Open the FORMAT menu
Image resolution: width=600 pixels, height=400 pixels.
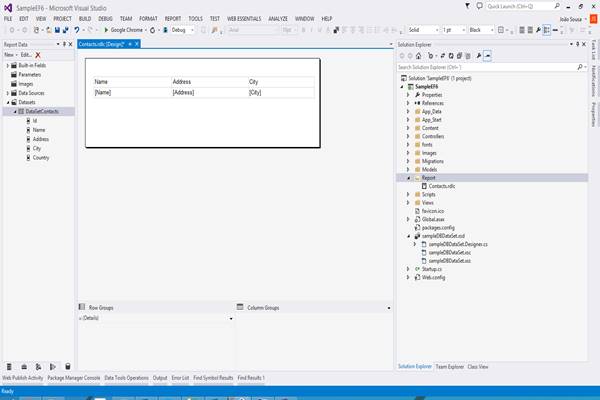point(148,19)
